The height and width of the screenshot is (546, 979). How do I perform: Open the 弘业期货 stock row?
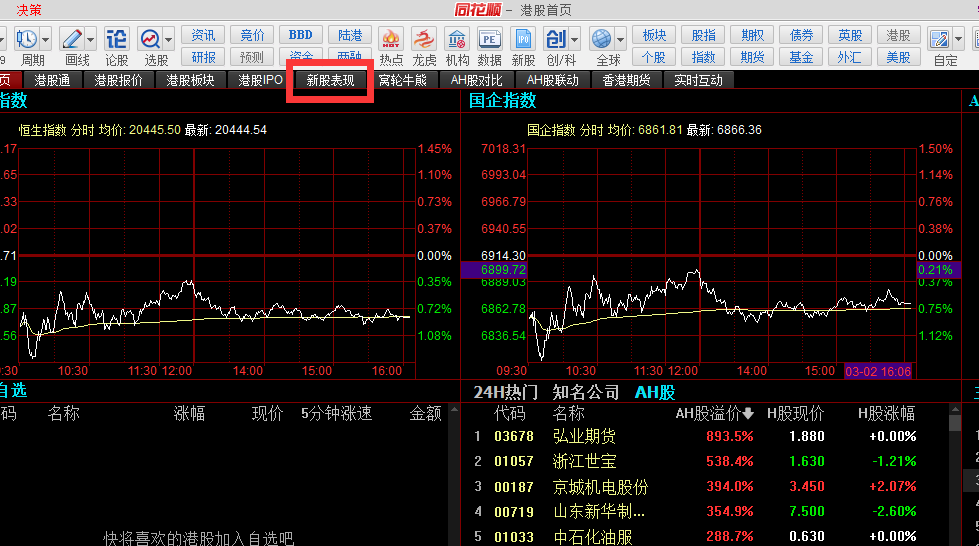pyautogui.click(x=705, y=436)
